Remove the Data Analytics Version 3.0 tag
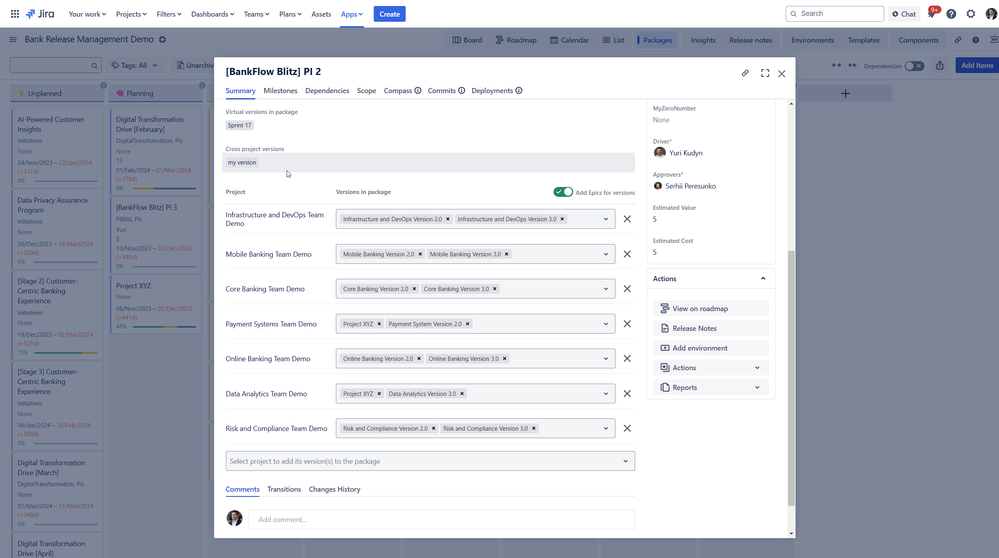Viewport: 999px width, 558px height. coord(462,394)
